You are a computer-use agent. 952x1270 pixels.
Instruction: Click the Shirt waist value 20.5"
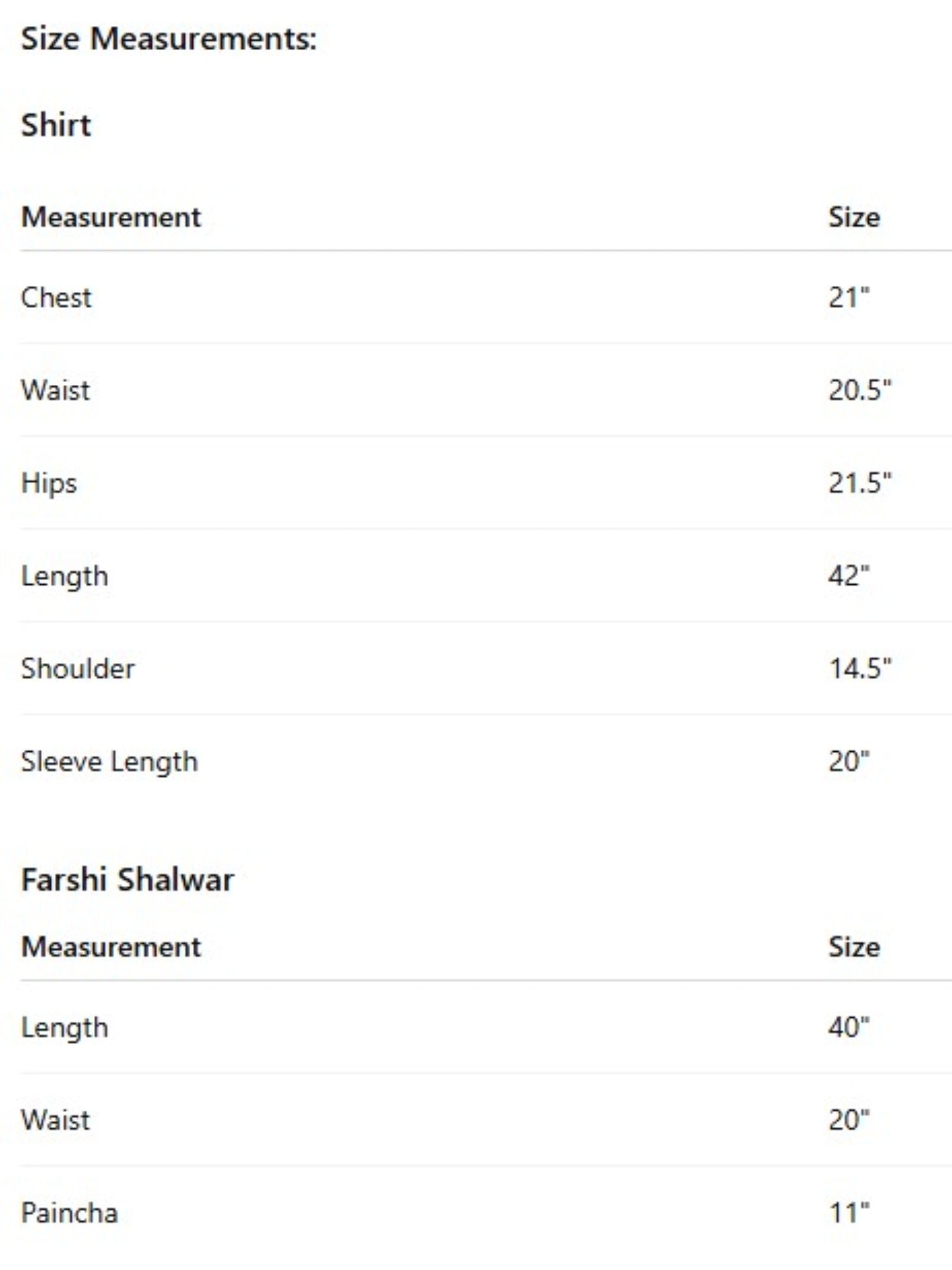[859, 391]
